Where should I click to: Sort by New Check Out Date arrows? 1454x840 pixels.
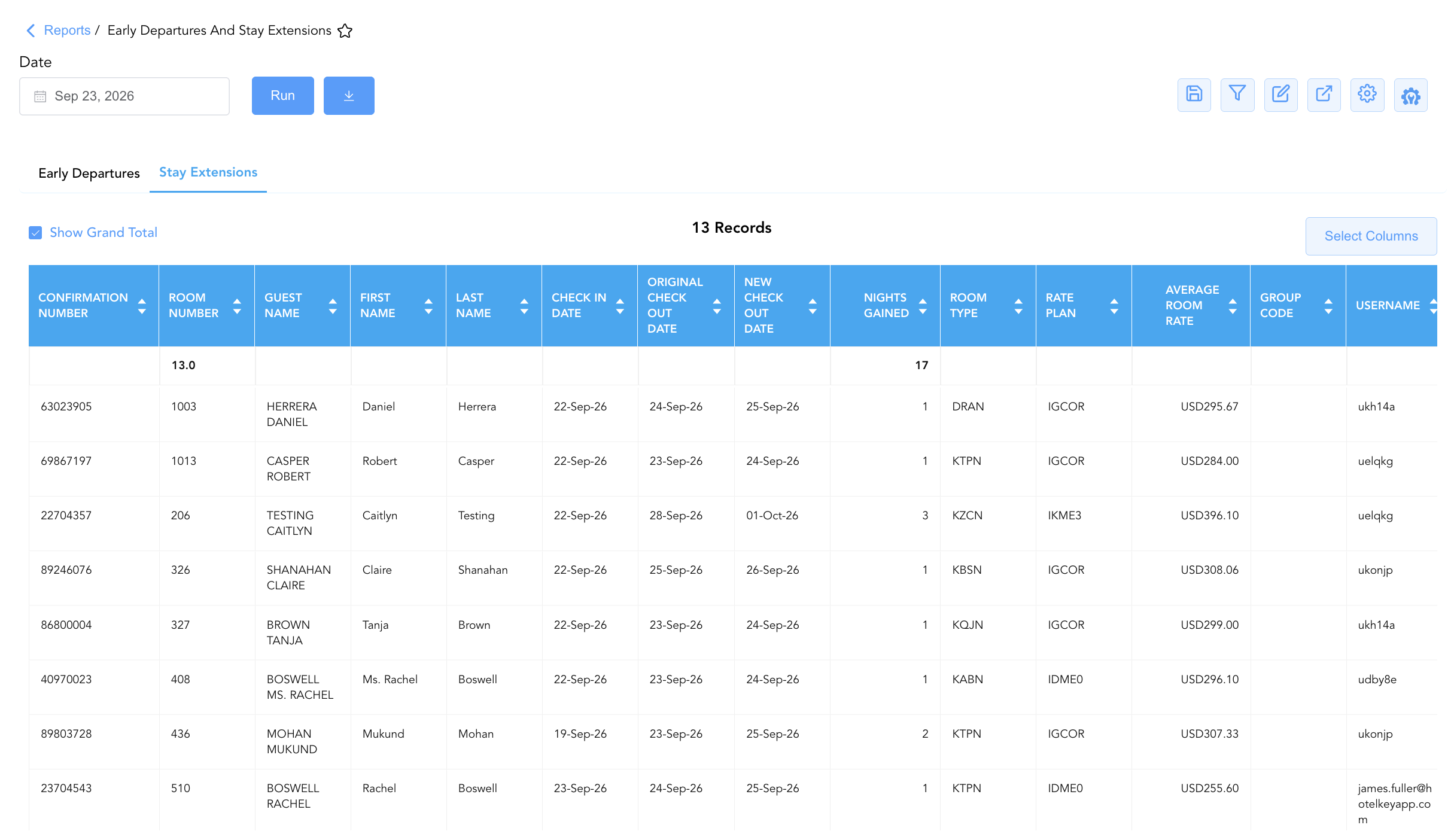coord(813,306)
